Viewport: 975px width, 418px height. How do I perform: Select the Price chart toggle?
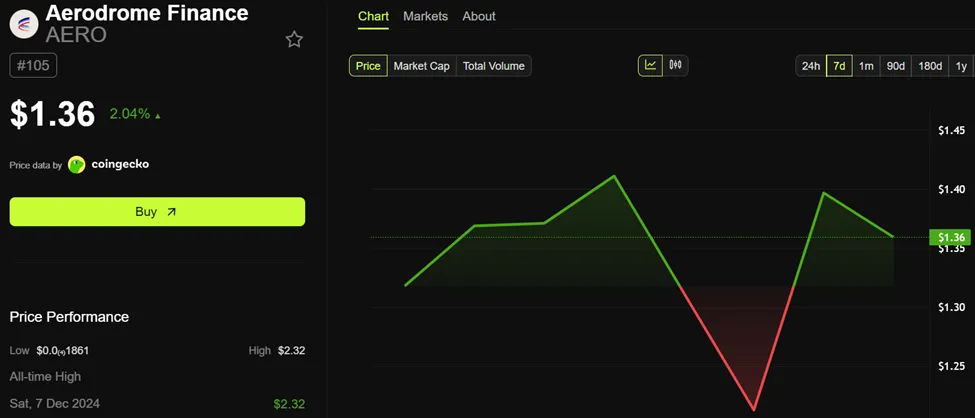coord(368,66)
